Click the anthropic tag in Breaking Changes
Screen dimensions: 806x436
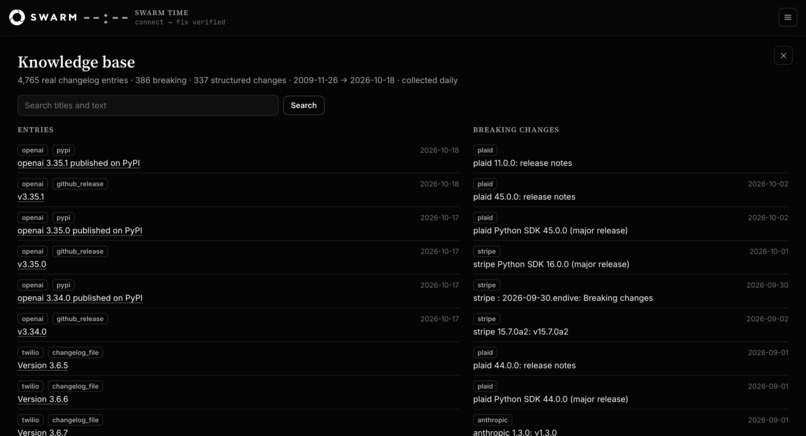pos(492,420)
